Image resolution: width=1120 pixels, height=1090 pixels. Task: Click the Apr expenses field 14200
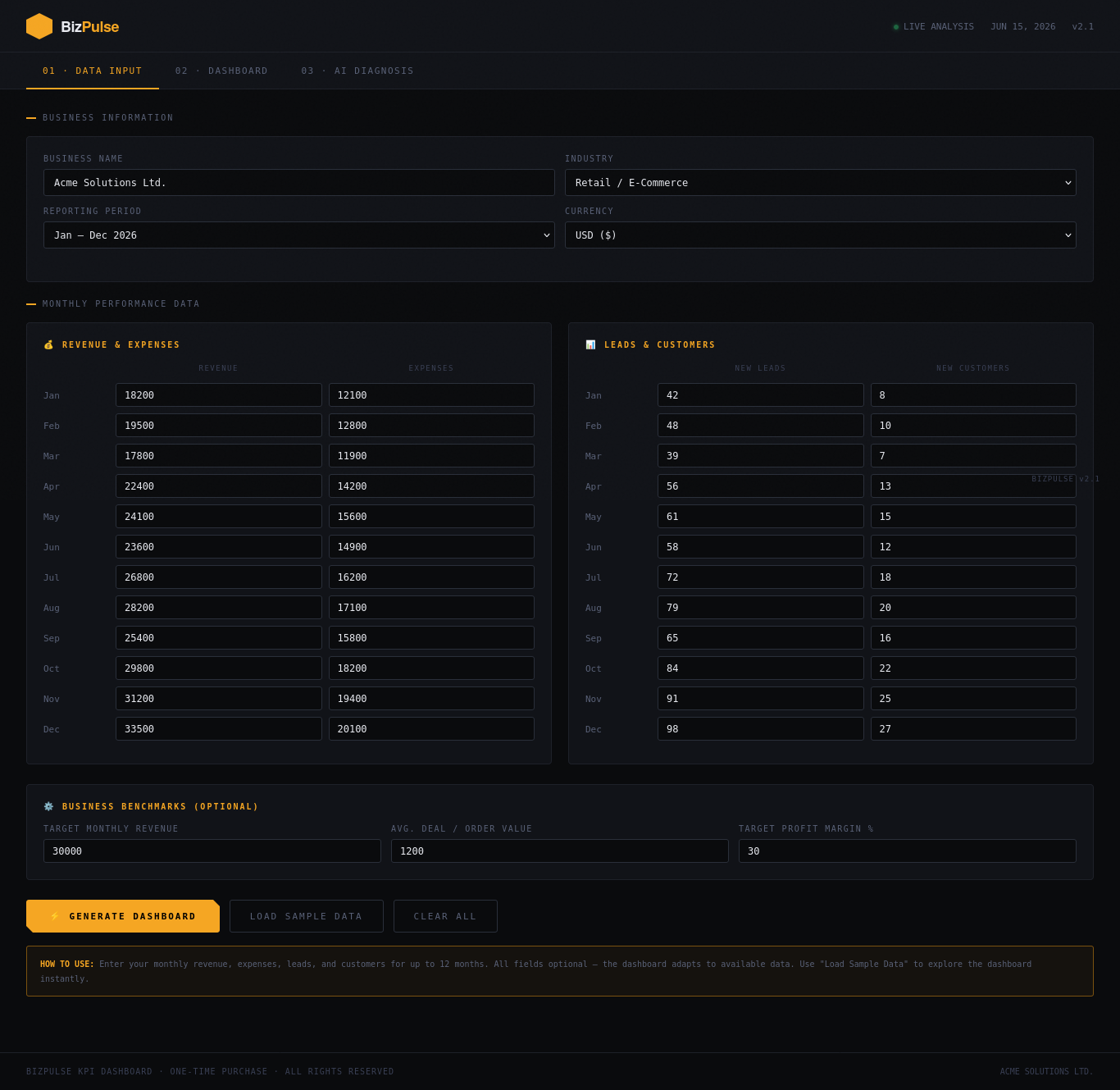click(431, 486)
